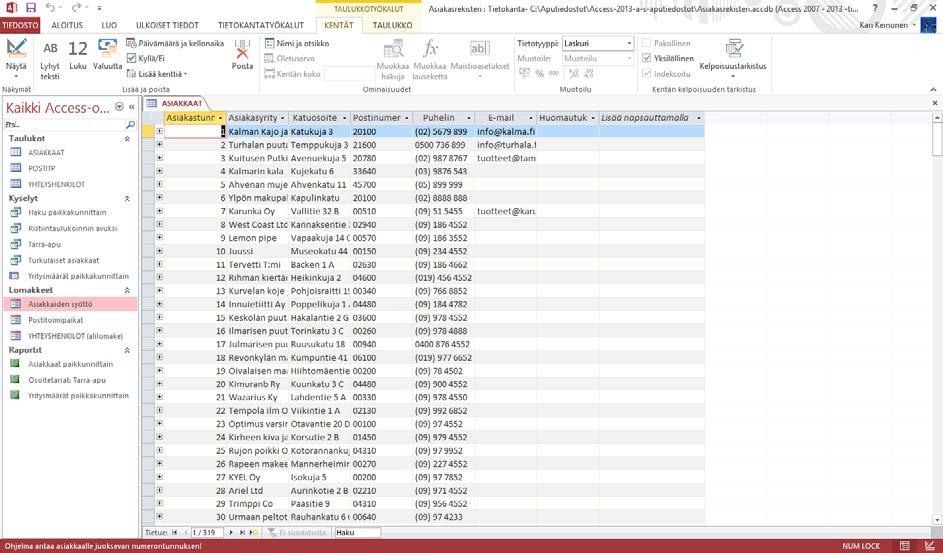Open Kari Keinonen account menu

pyautogui.click(x=888, y=25)
